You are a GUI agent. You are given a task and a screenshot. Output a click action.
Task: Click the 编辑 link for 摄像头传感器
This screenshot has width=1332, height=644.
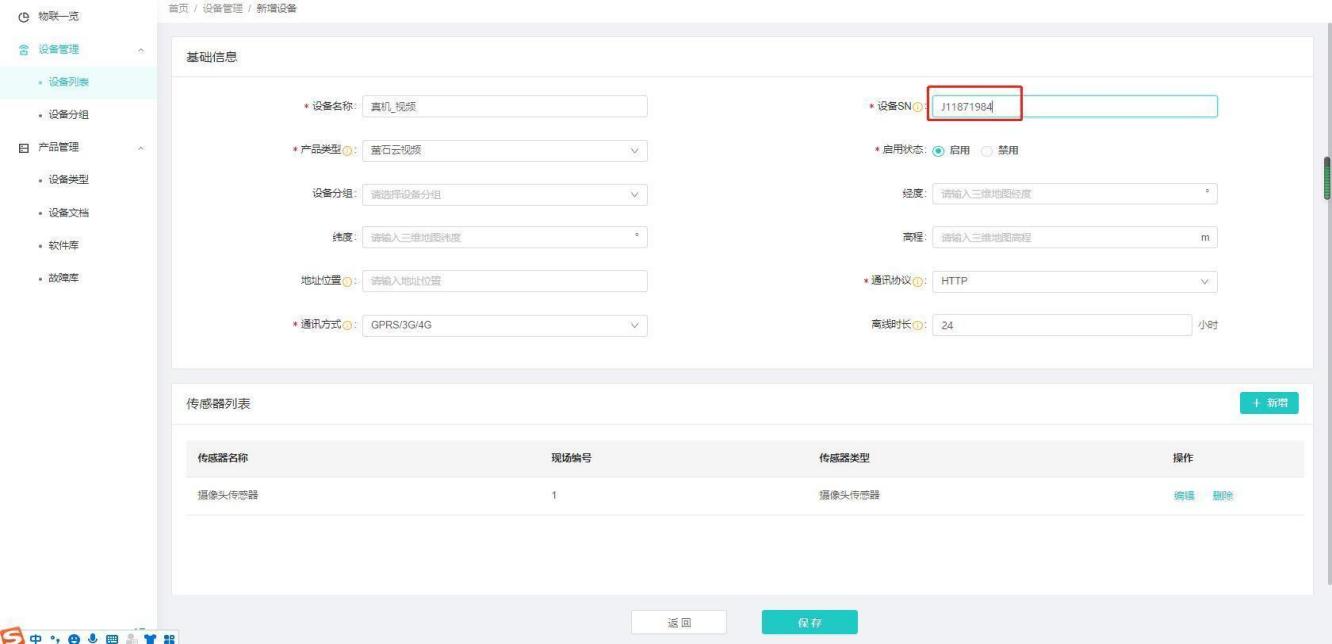click(x=1183, y=496)
